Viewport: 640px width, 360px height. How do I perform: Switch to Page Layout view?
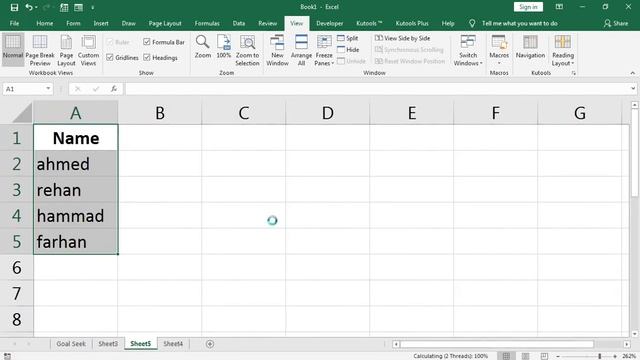(x=66, y=50)
